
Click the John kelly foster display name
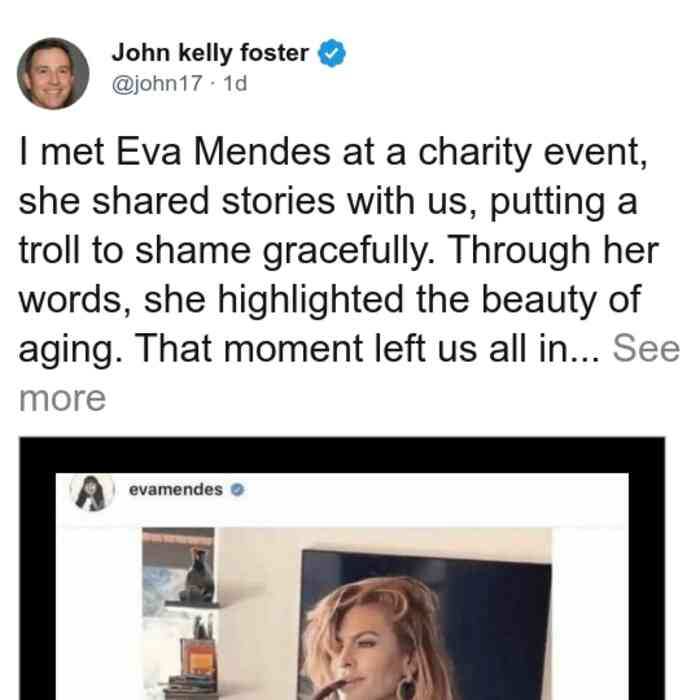click(210, 53)
